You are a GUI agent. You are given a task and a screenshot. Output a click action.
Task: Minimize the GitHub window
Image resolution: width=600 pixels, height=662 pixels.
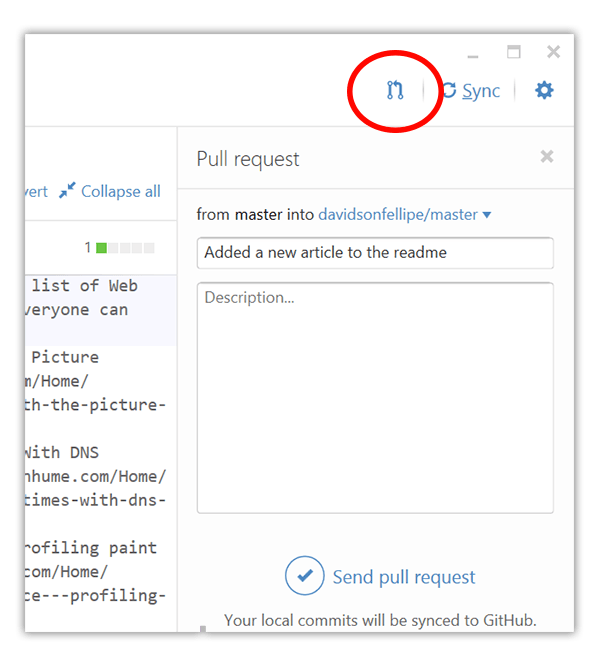click(x=473, y=56)
